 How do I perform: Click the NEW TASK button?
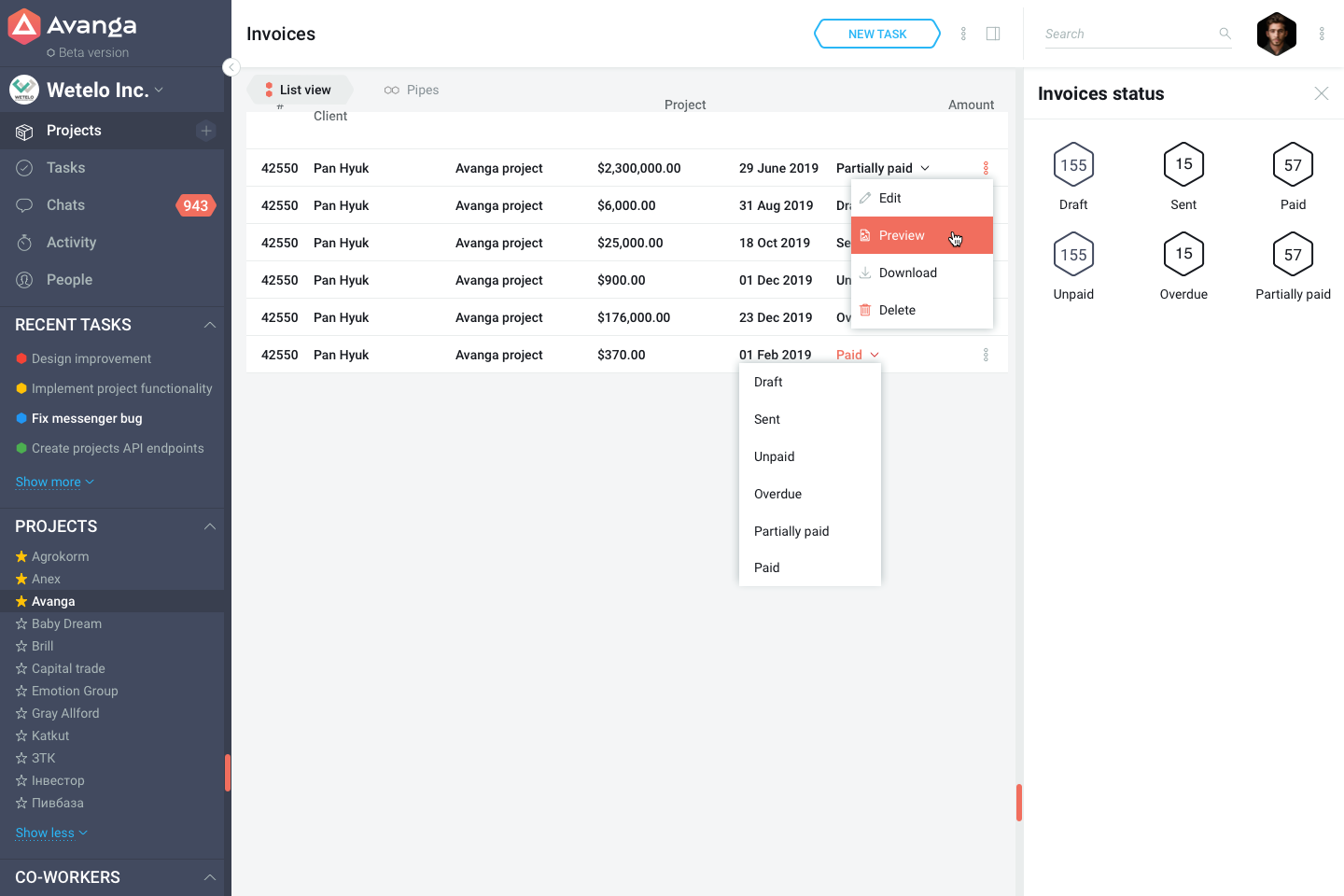pos(877,34)
